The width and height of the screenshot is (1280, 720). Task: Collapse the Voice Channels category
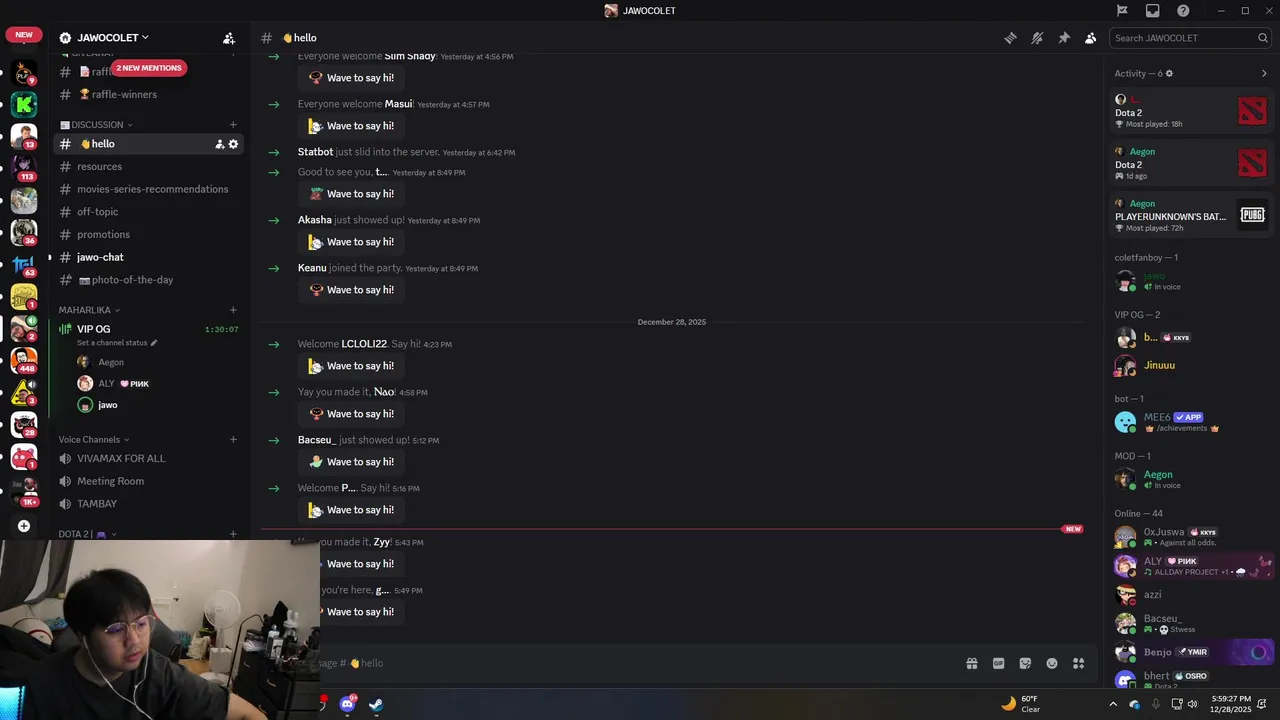[x=93, y=440]
